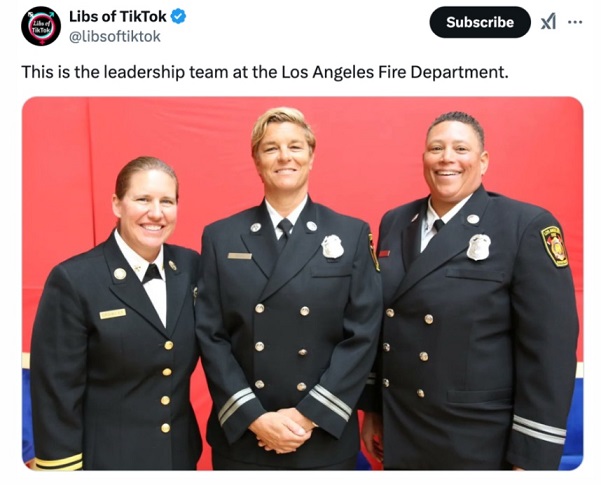Image resolution: width=601 pixels, height=485 pixels.
Task: Click the fire department shoulder patch in photo
Action: click(x=555, y=246)
